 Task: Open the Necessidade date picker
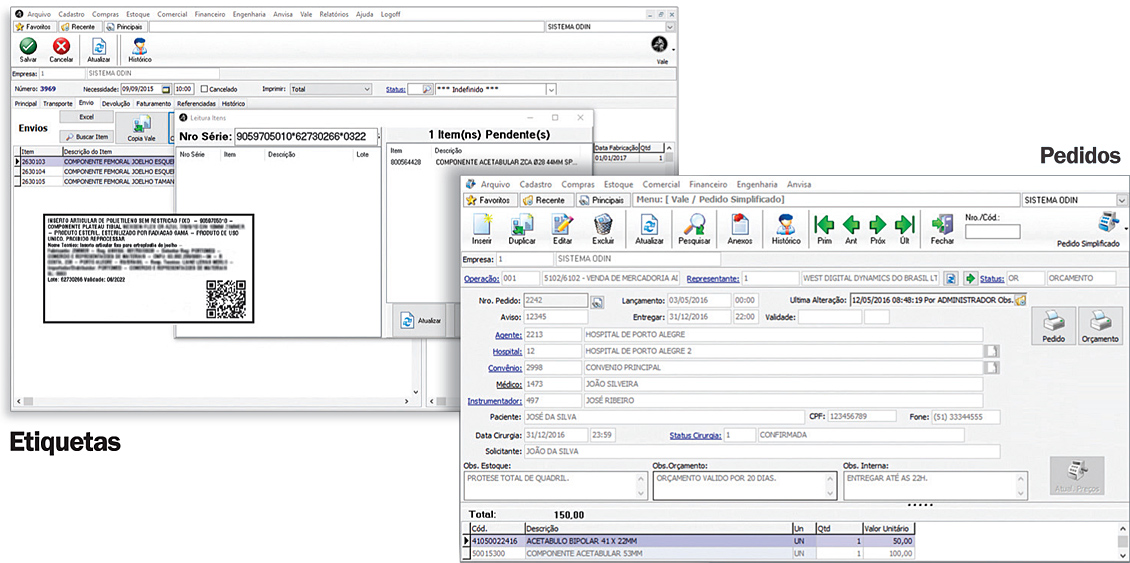pos(166,89)
